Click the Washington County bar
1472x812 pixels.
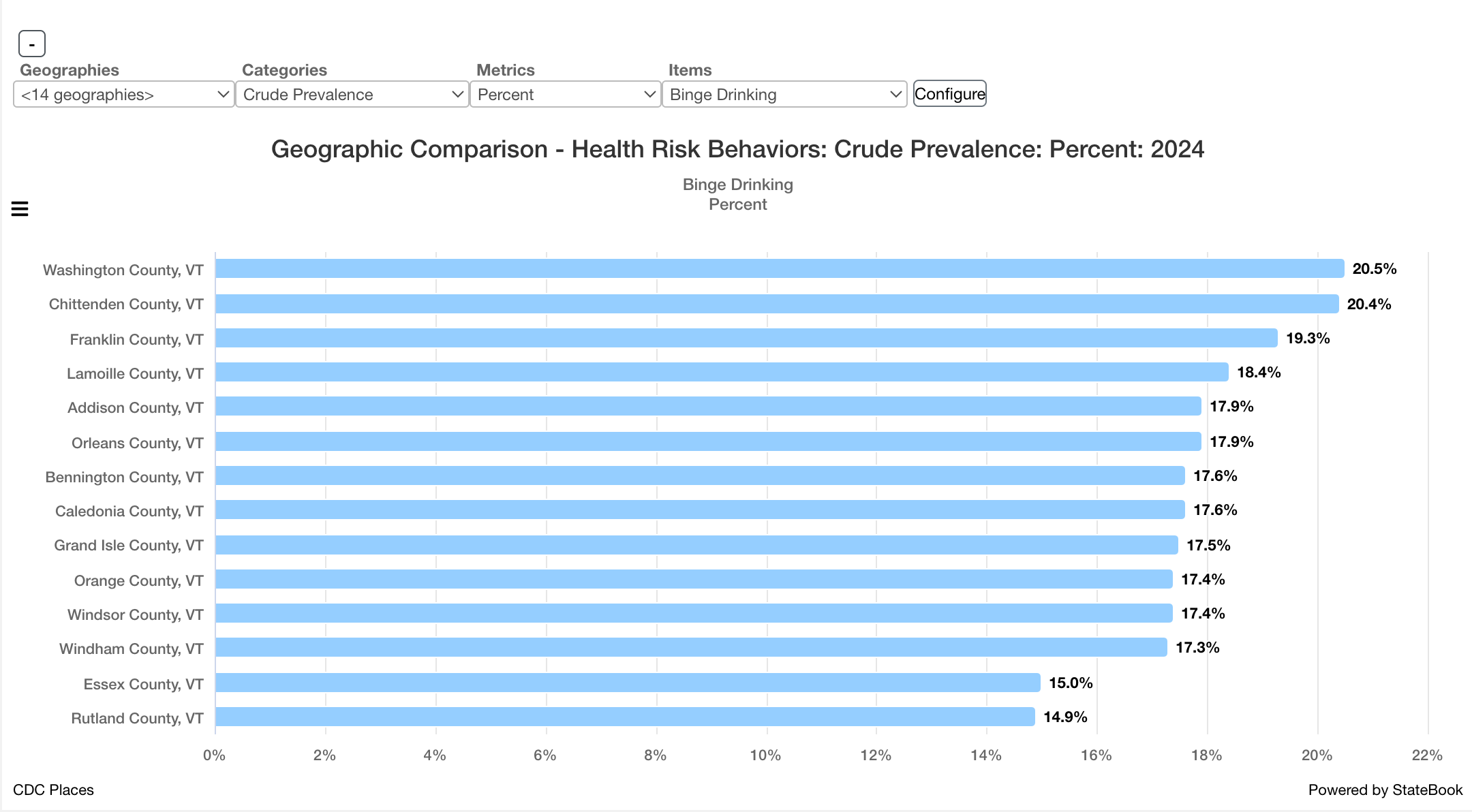pyautogui.click(x=779, y=268)
